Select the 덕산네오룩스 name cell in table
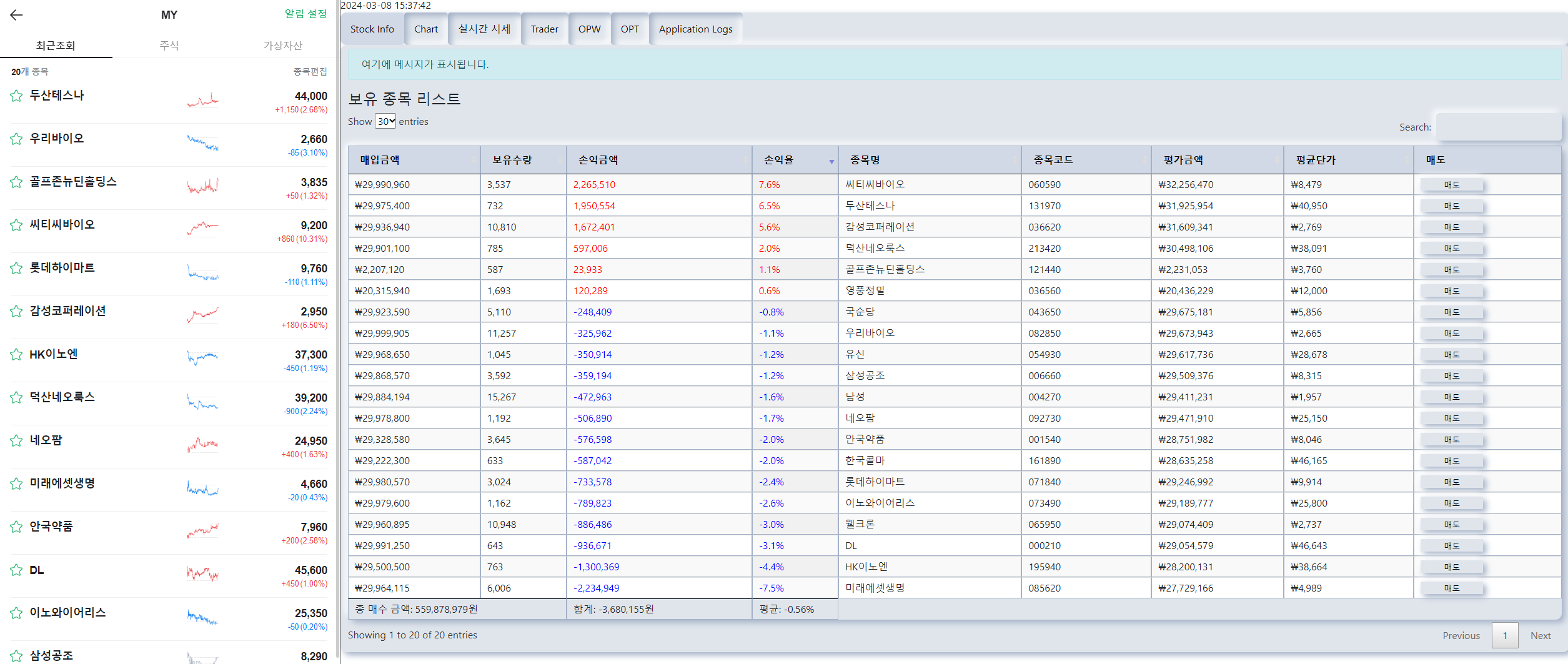This screenshot has height=664, width=1568. click(929, 248)
